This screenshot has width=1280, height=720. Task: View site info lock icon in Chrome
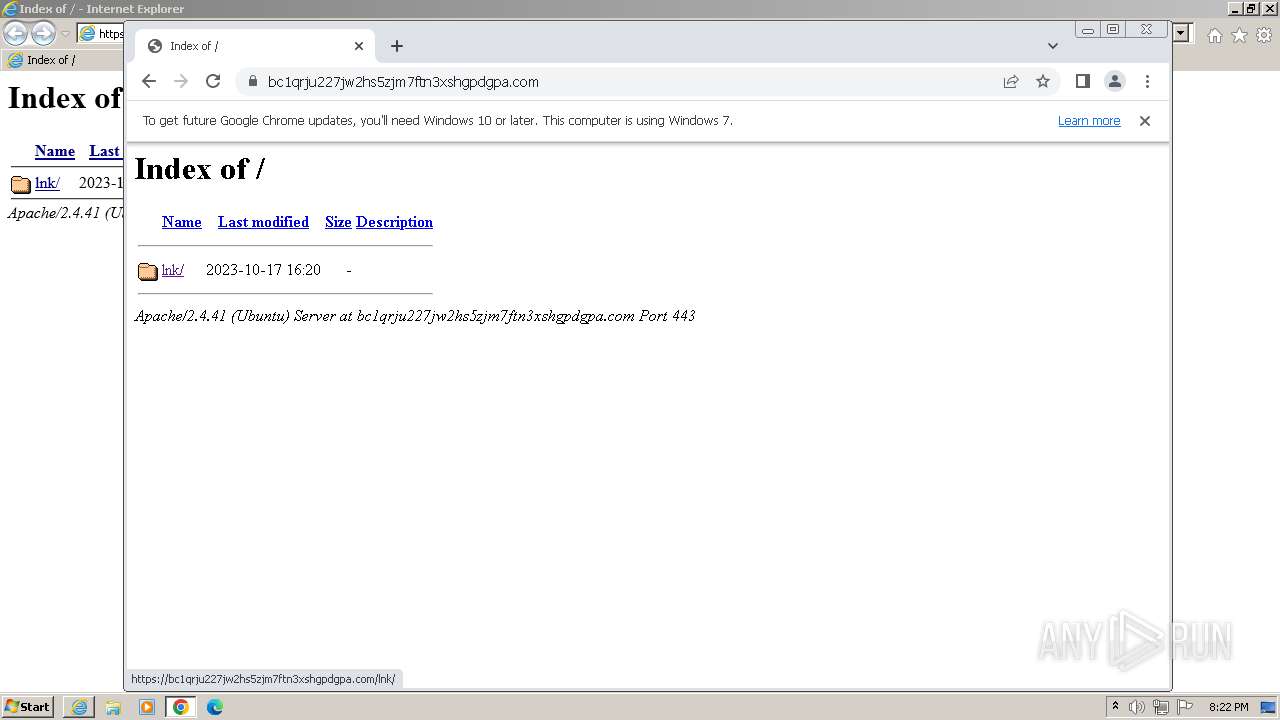click(x=252, y=82)
